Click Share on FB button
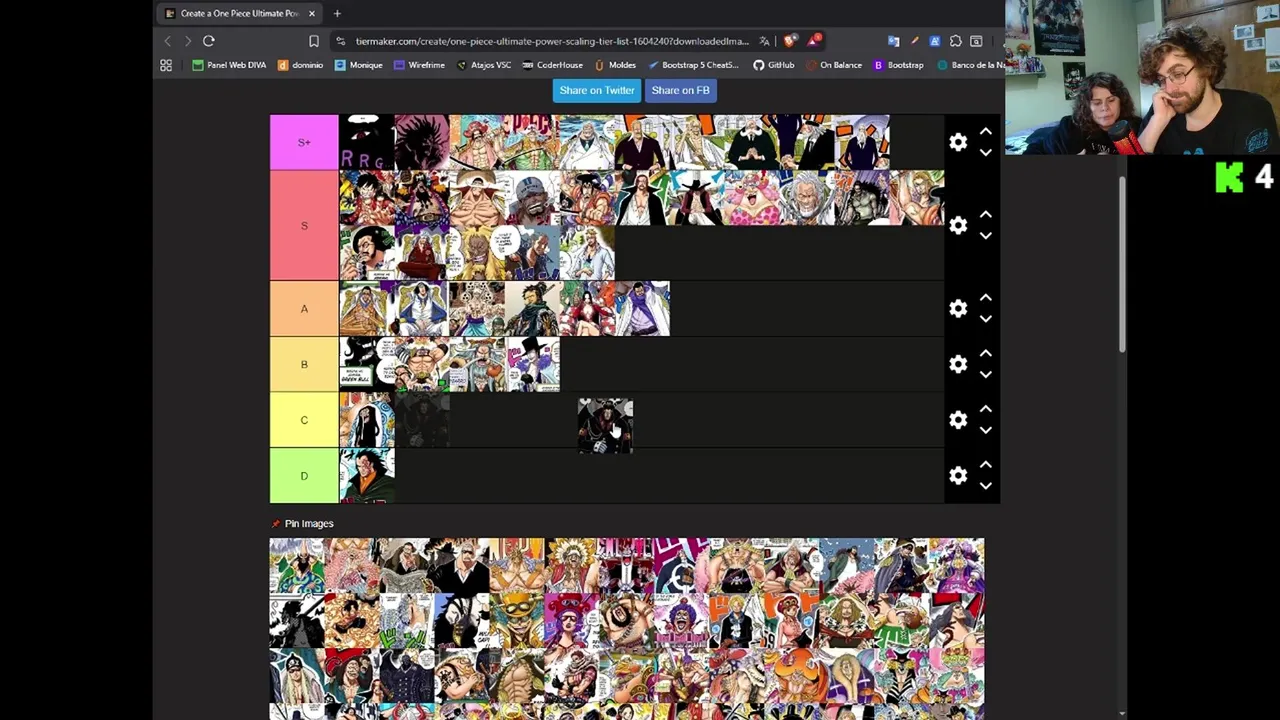Screen dimensions: 1280x720 point(680,90)
